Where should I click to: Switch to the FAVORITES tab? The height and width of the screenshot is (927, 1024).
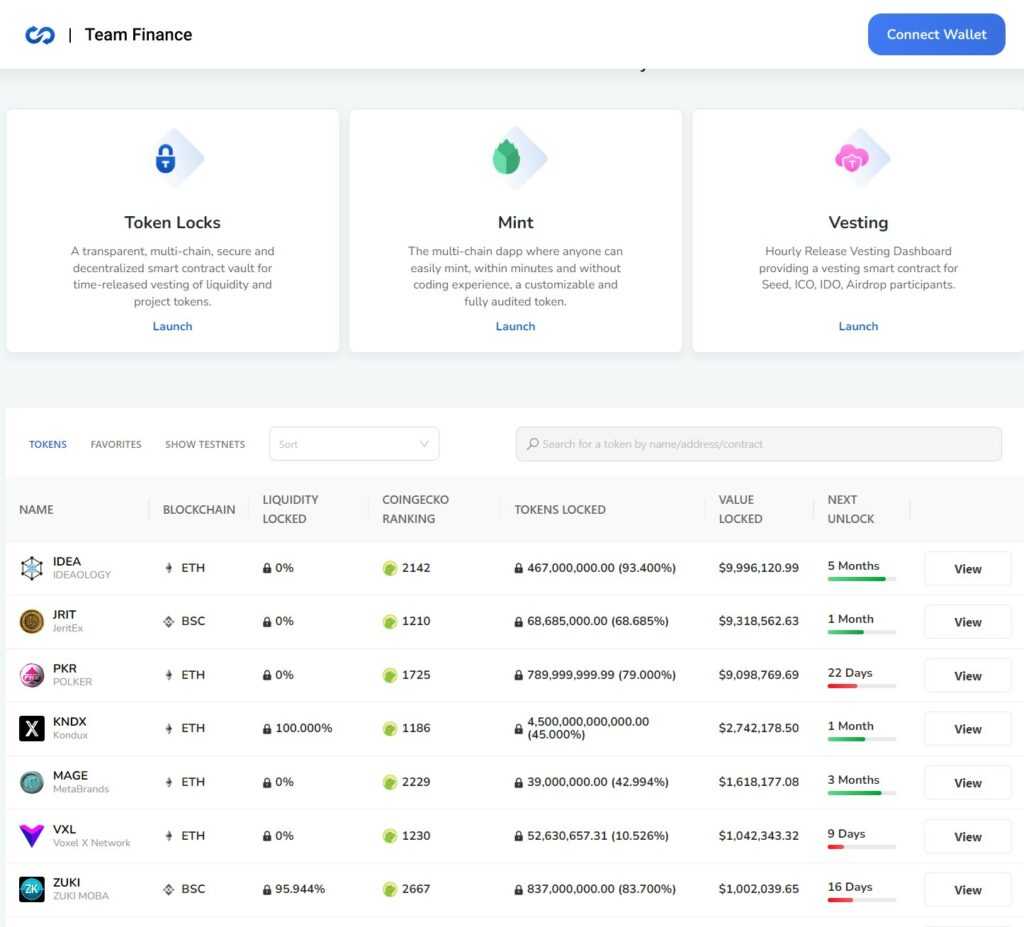point(115,444)
